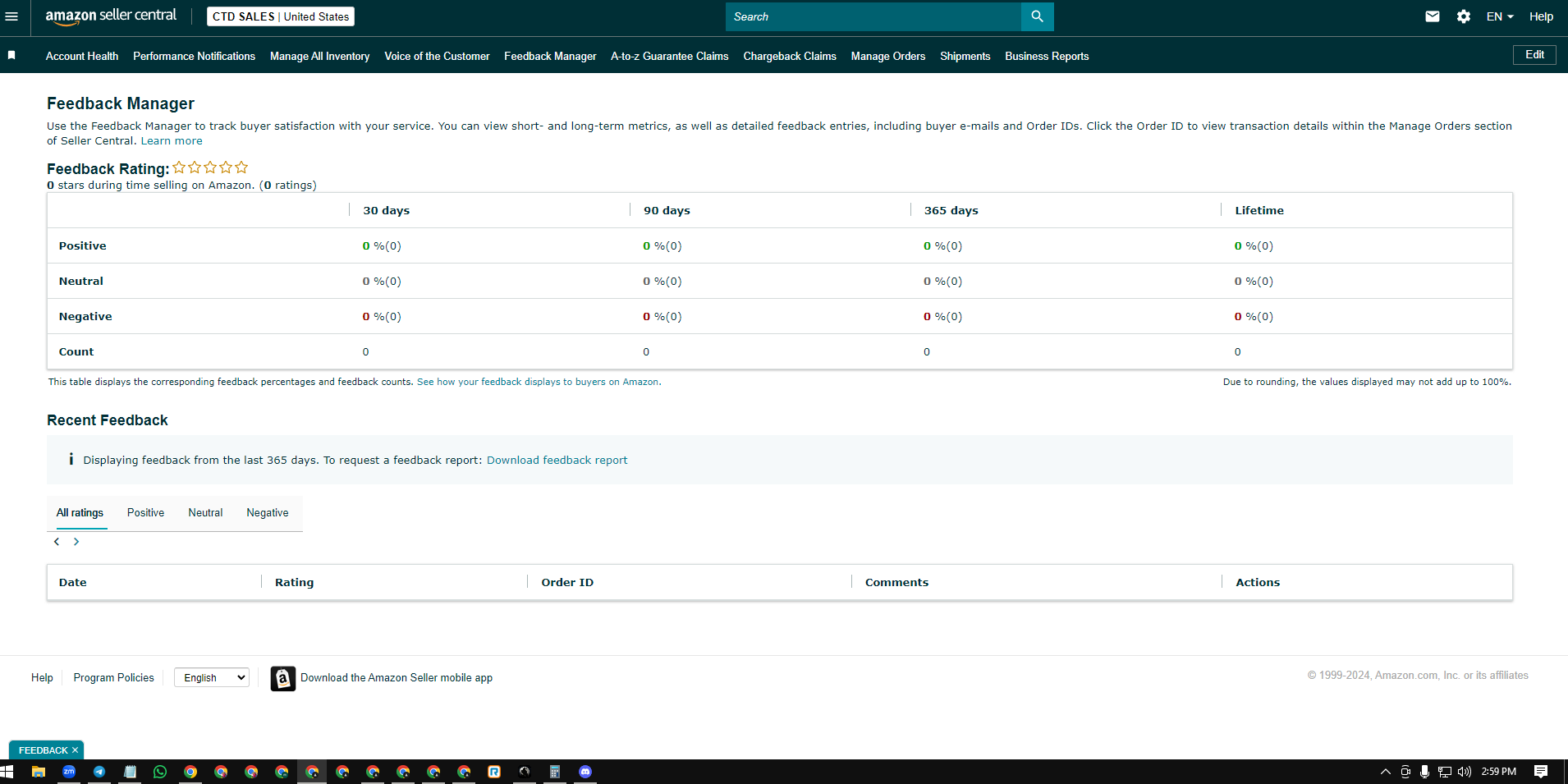This screenshot has width=1568, height=784.
Task: Open the CTD SALES United States account switcher
Action: 281,16
